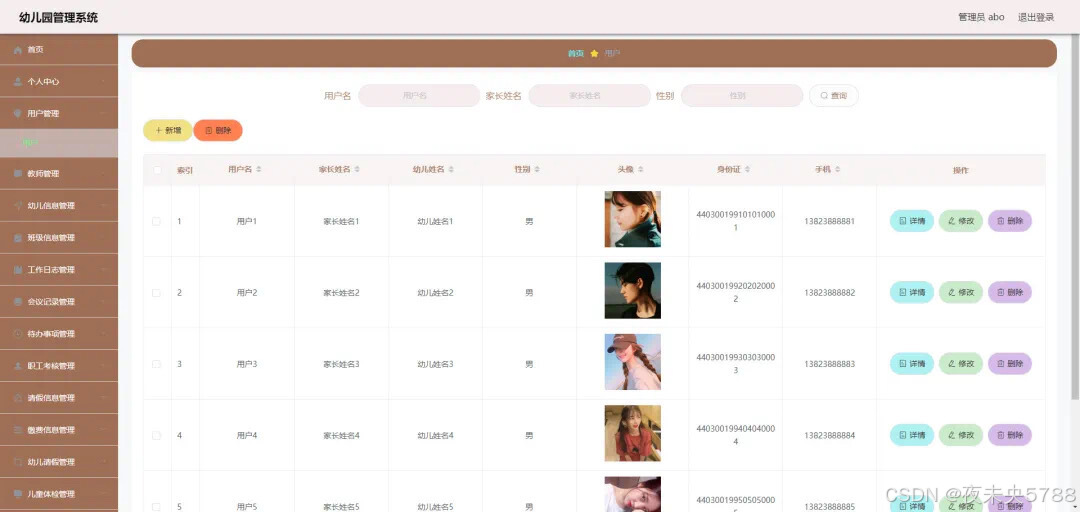Click the chart icon beside 工作日志管理
Image resolution: width=1080 pixels, height=512 pixels.
(x=18, y=269)
